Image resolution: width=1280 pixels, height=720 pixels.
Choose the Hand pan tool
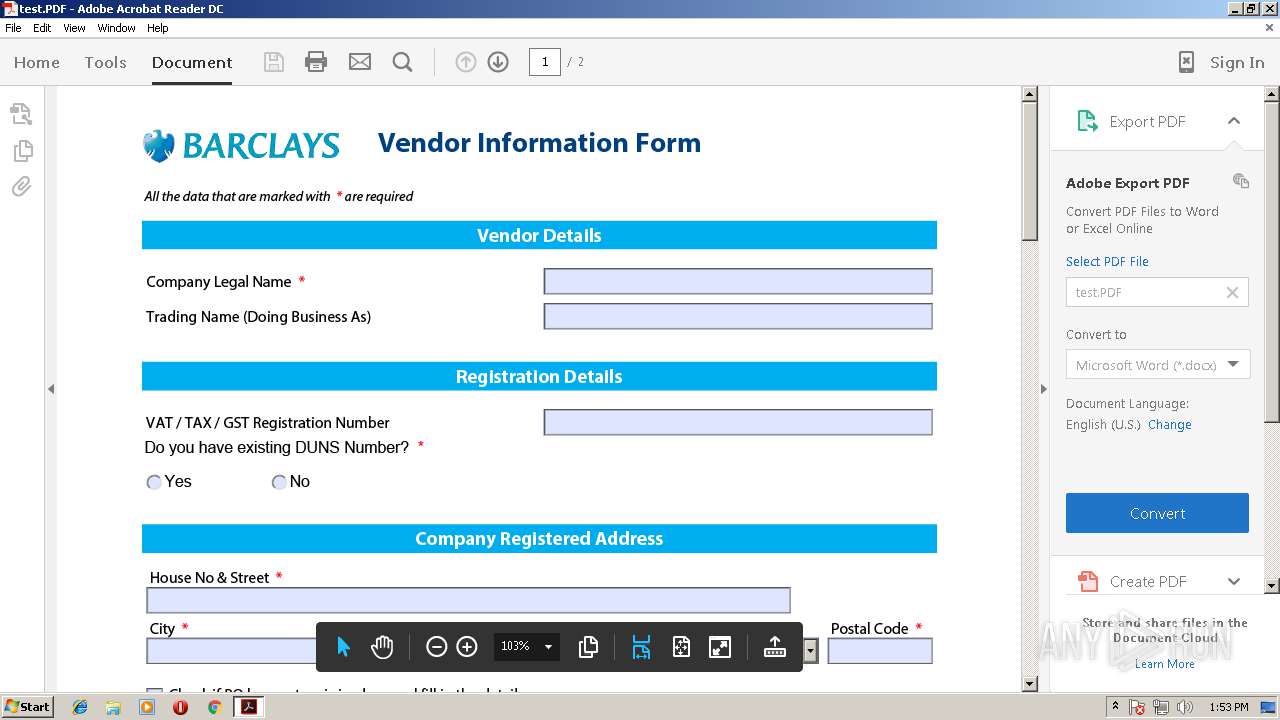click(382, 647)
